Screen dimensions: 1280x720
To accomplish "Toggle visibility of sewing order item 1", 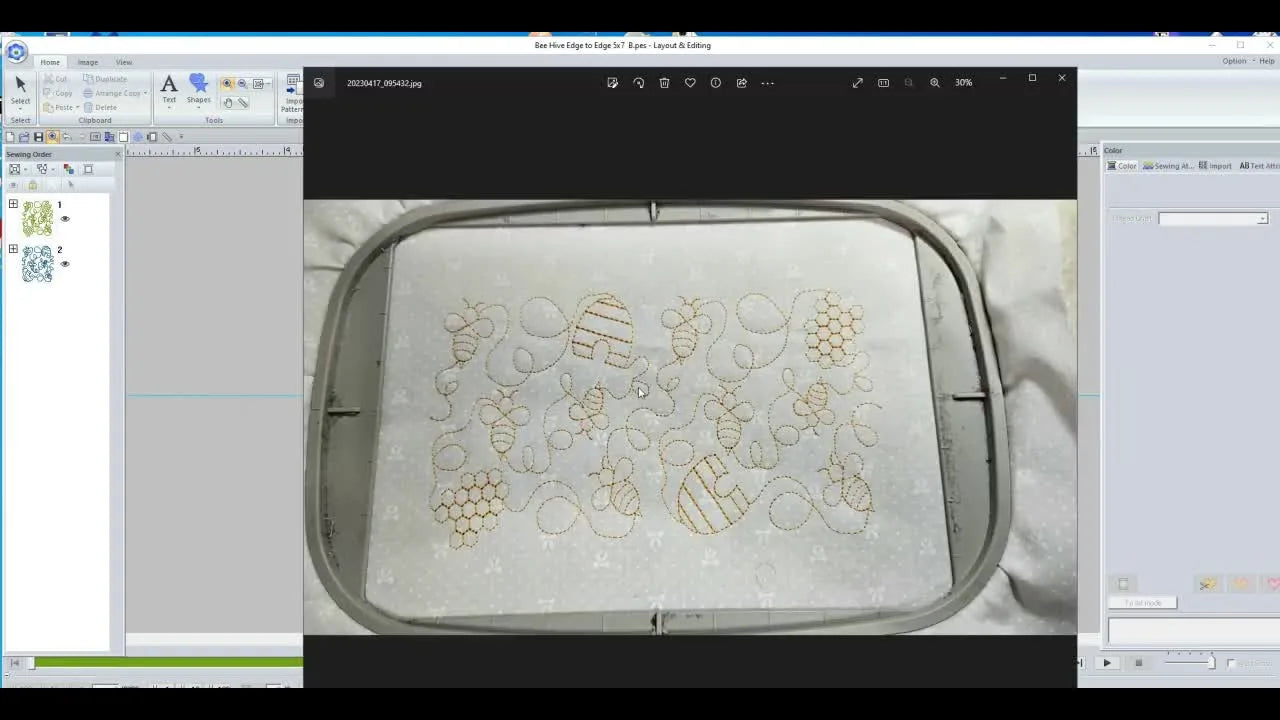I will (x=65, y=218).
